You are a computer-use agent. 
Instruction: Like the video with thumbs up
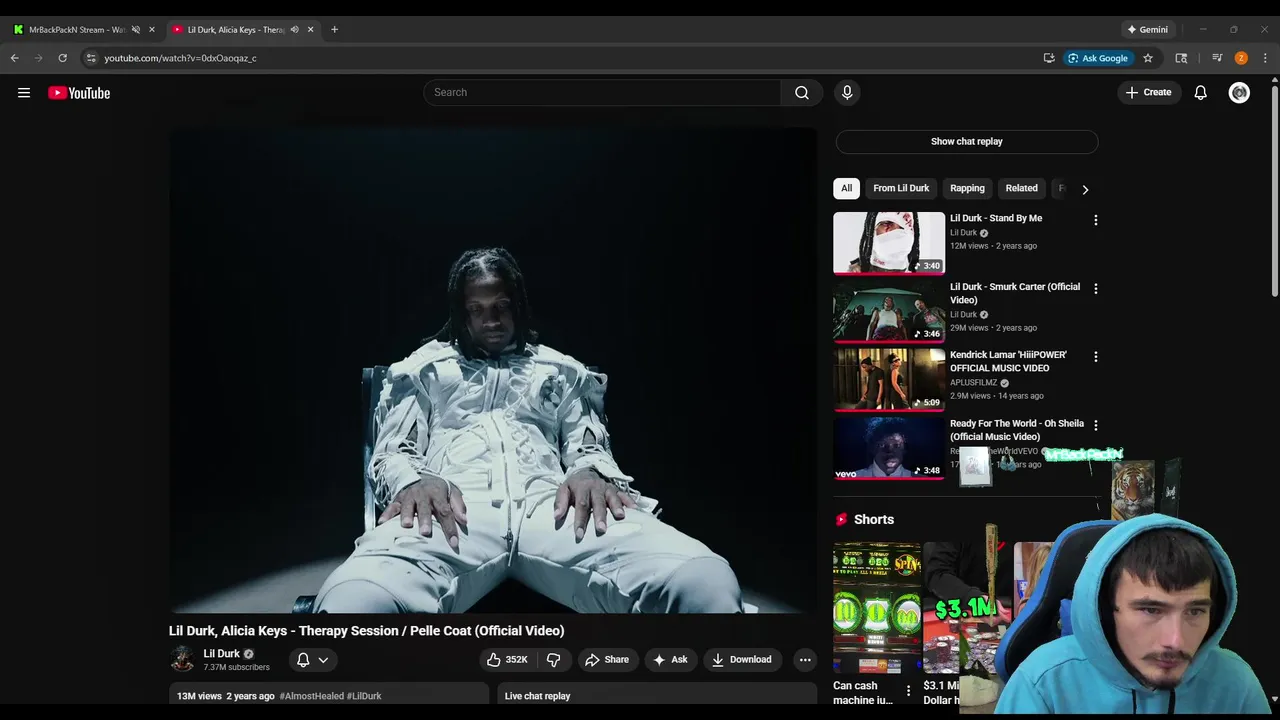click(x=508, y=659)
